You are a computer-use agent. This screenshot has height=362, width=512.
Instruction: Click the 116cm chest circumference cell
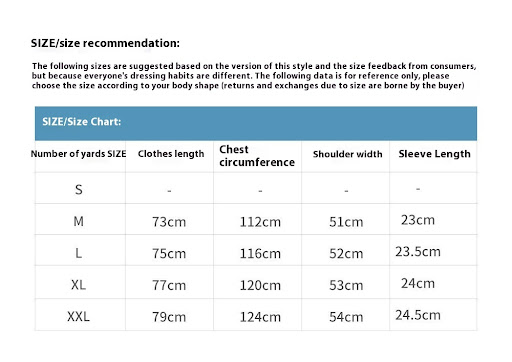pos(260,254)
